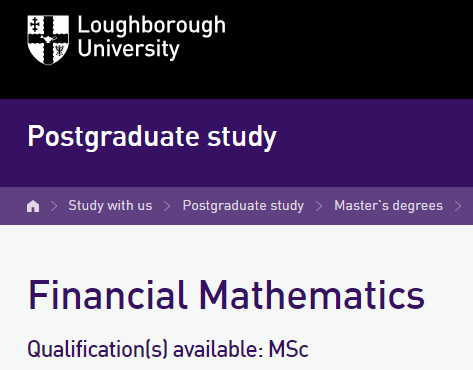Click the chevron after Study with us
Viewport: 473px width, 370px height.
point(167,206)
